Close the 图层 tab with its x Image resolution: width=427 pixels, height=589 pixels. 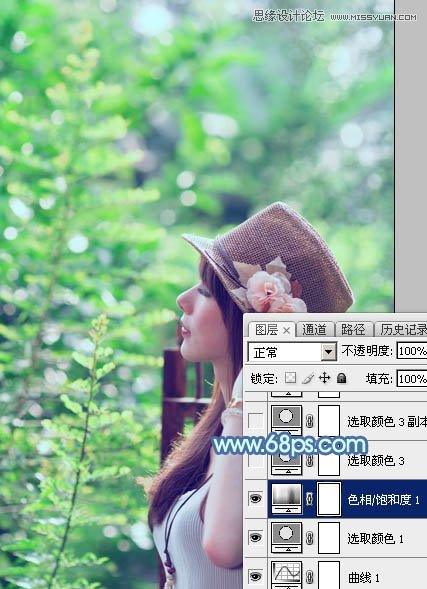[x=287, y=330]
